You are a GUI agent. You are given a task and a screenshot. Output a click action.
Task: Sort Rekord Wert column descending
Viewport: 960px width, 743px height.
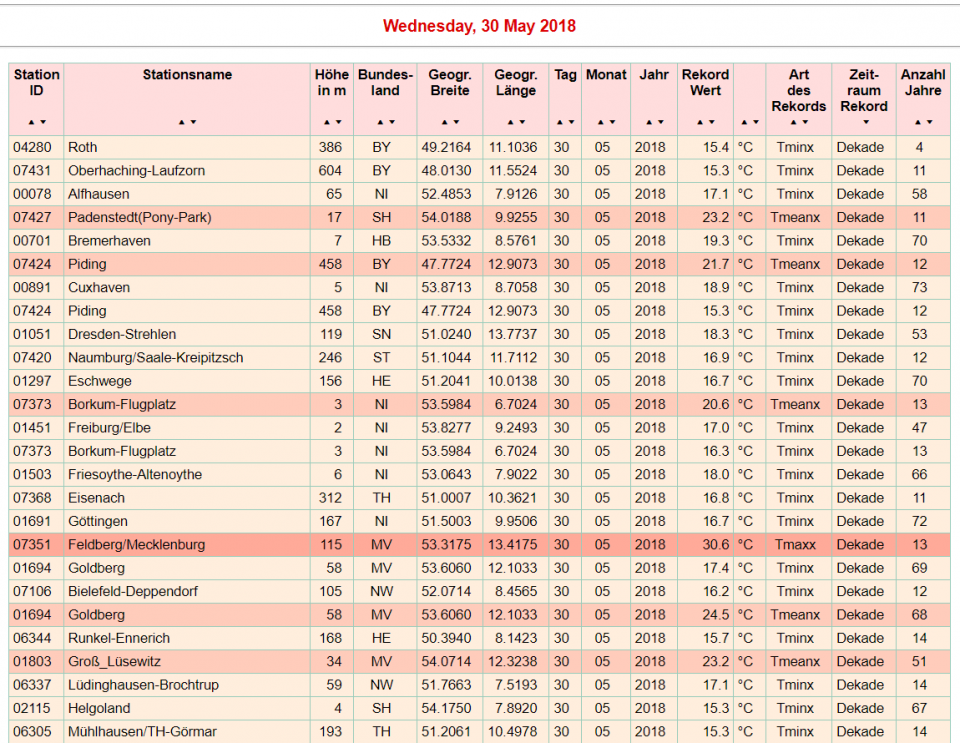[711, 122]
